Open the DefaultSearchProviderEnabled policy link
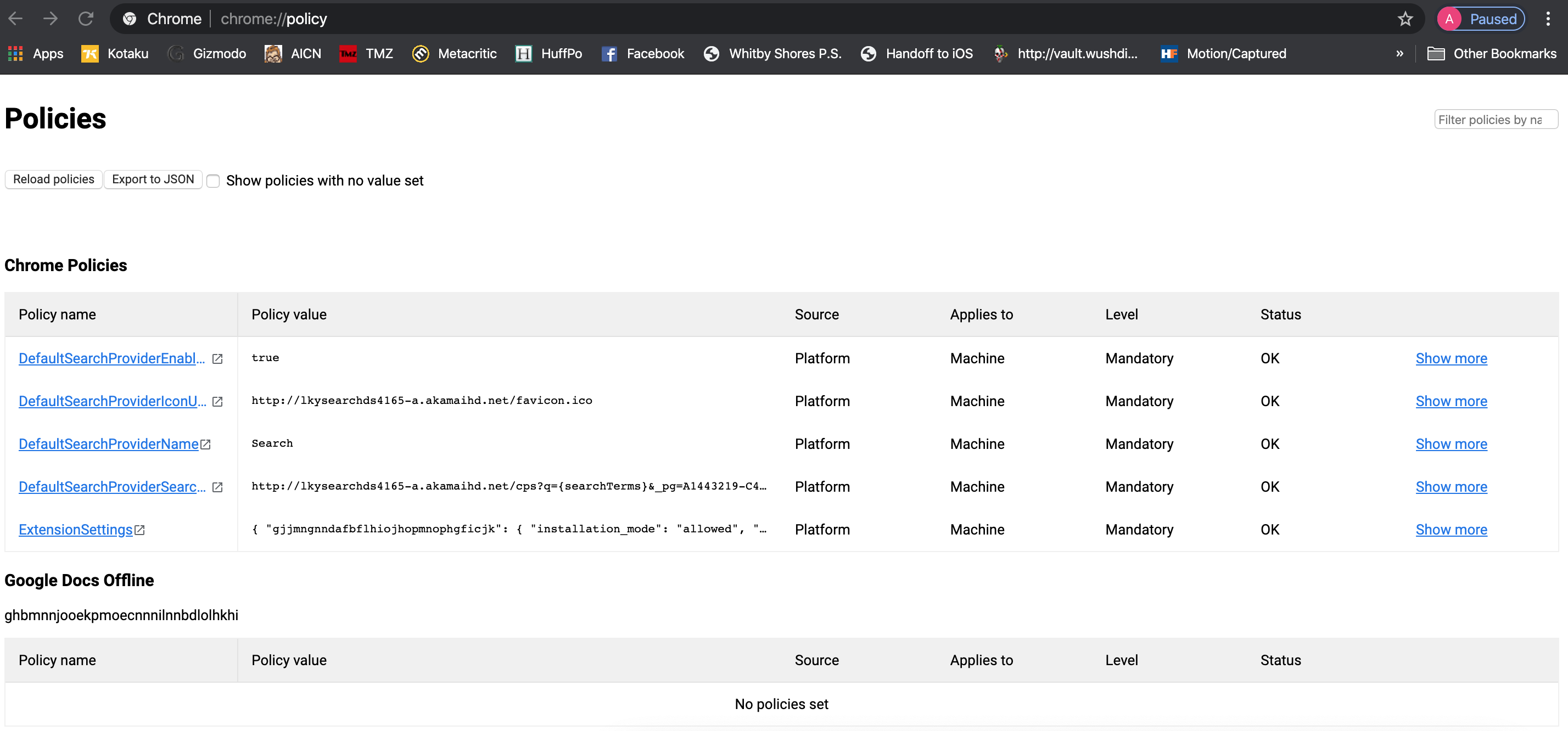1568x731 pixels. tap(112, 358)
